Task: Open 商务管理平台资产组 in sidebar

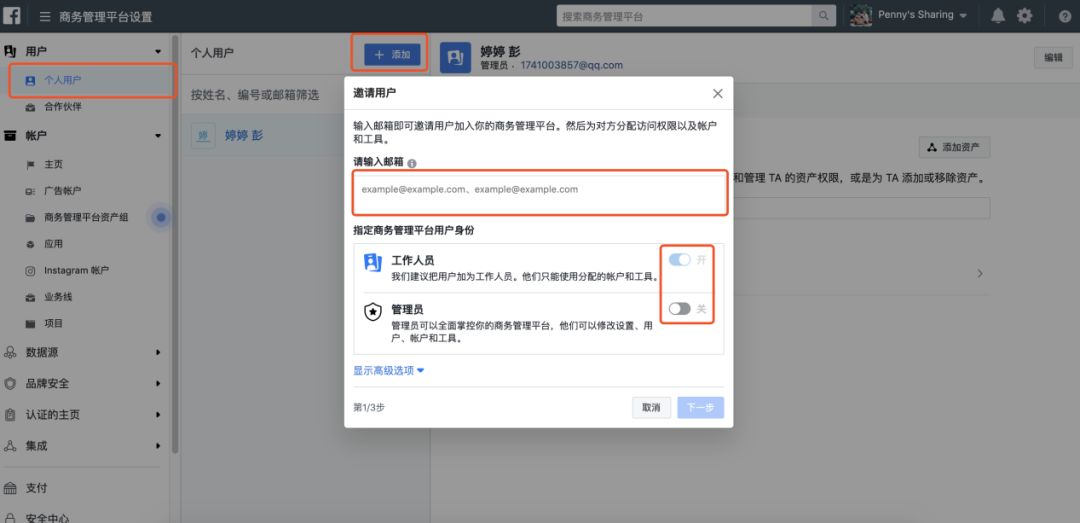Action: (86, 218)
